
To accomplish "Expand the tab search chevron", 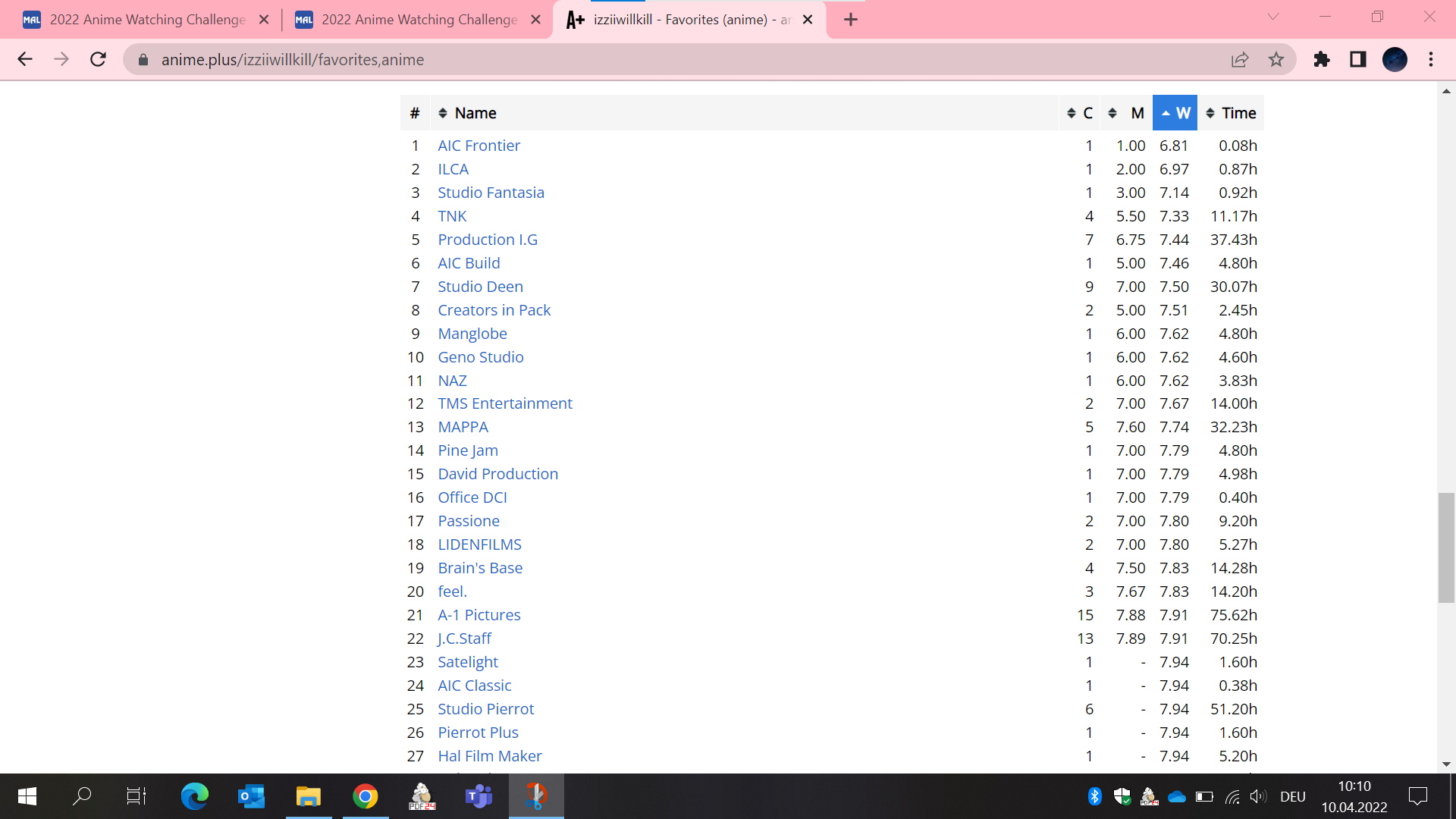I will tap(1273, 17).
